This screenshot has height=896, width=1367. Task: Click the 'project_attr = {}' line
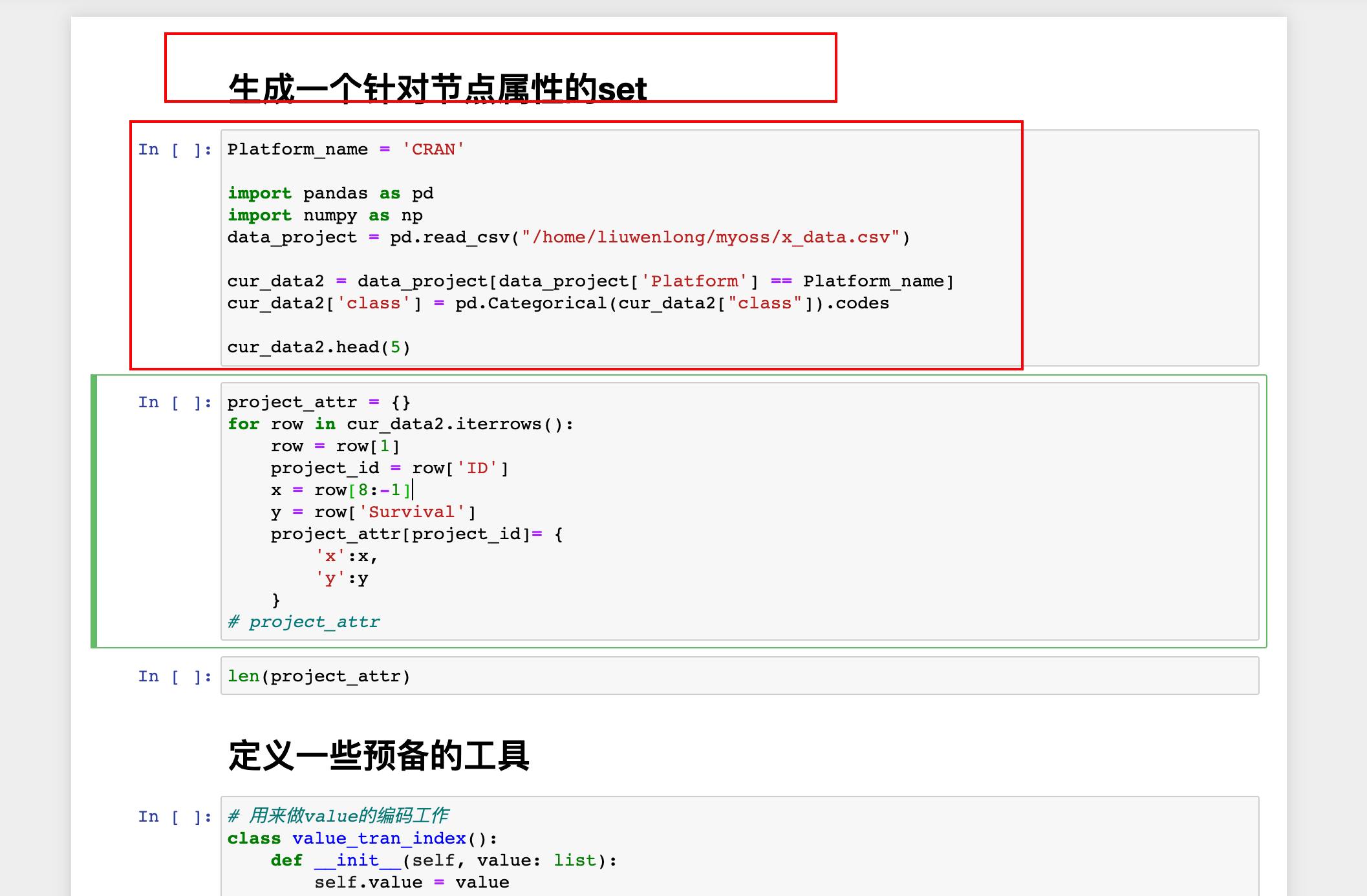(318, 403)
